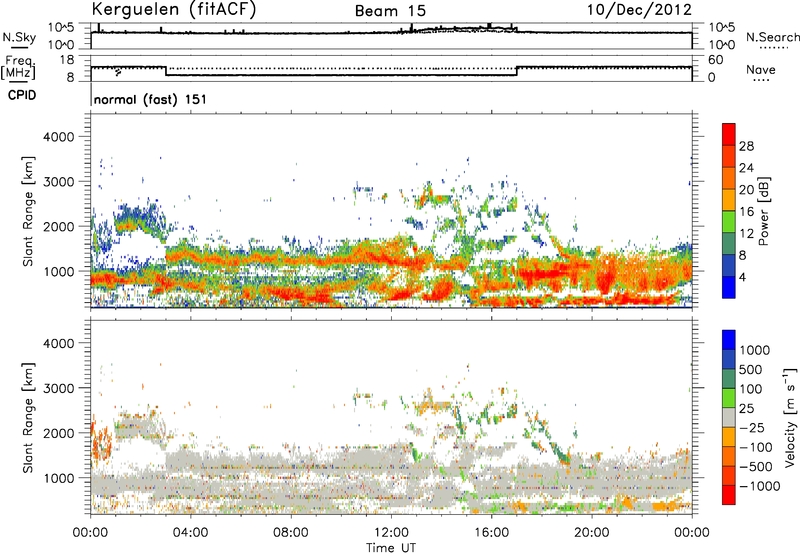Click the "Nave" legend label
This screenshot has height=554, width=800.
[761, 69]
